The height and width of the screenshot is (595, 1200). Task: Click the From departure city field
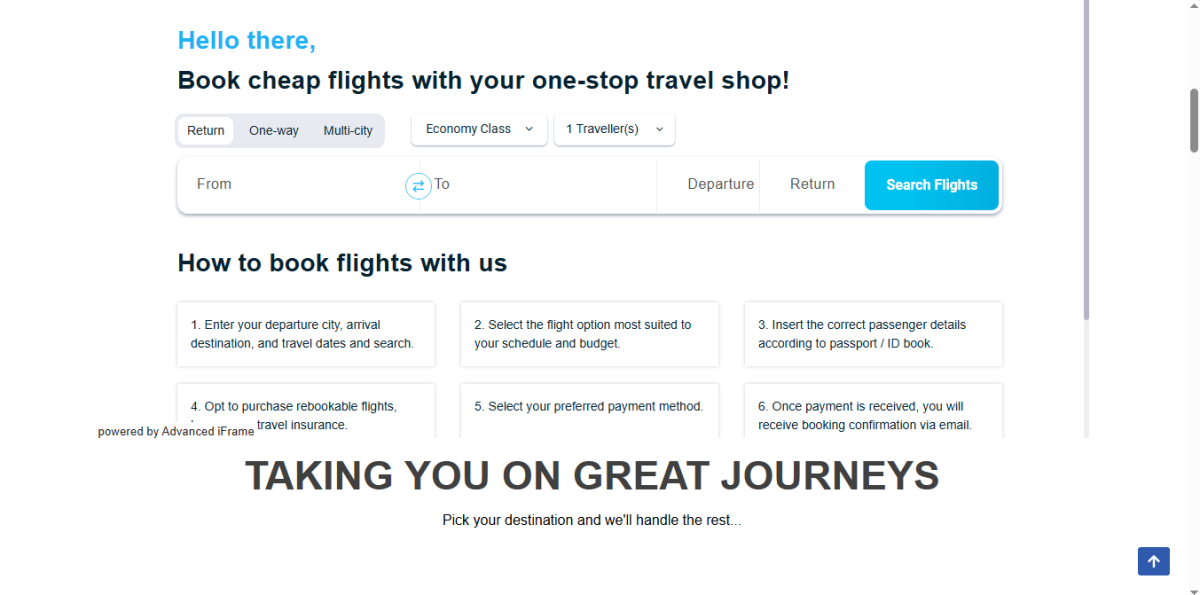(x=295, y=185)
